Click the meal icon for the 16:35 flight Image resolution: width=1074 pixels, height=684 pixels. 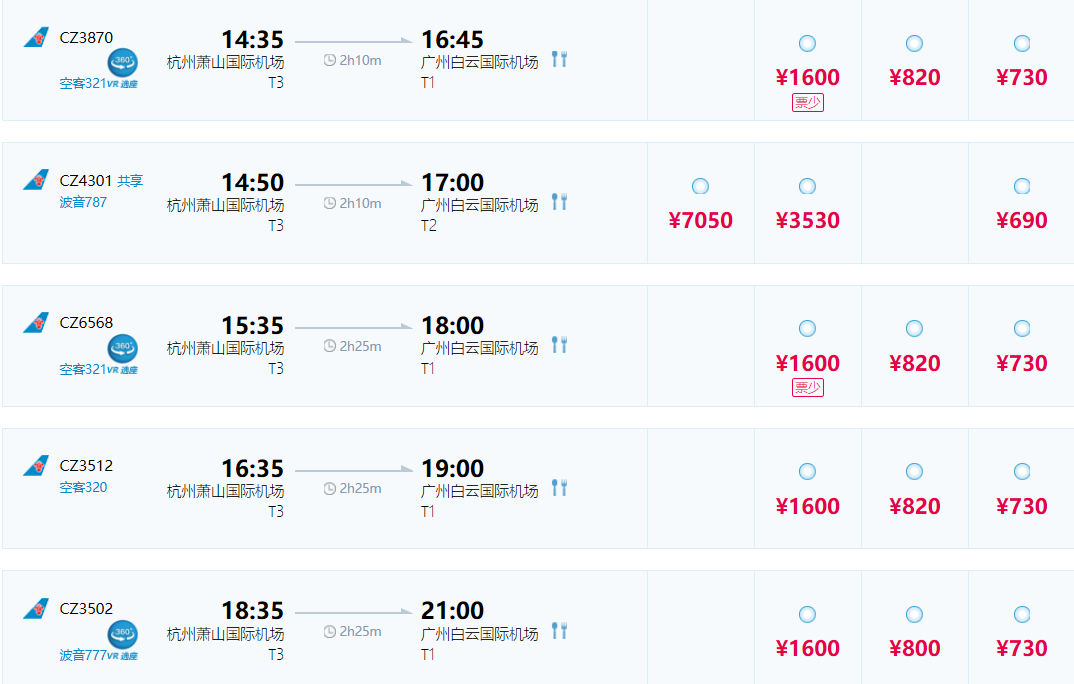pyautogui.click(x=559, y=487)
